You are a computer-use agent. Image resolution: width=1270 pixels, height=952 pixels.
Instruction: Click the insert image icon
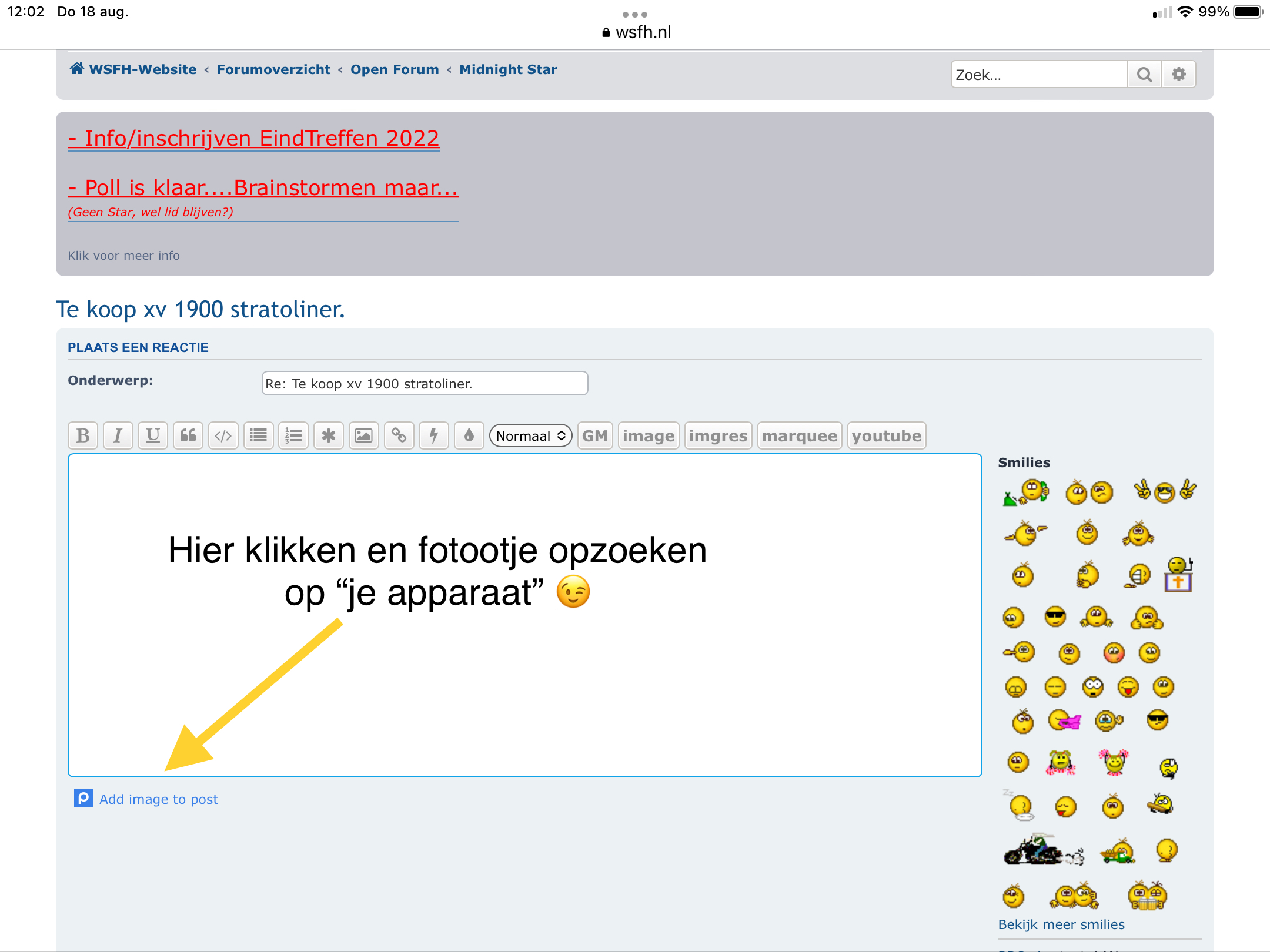click(x=363, y=435)
